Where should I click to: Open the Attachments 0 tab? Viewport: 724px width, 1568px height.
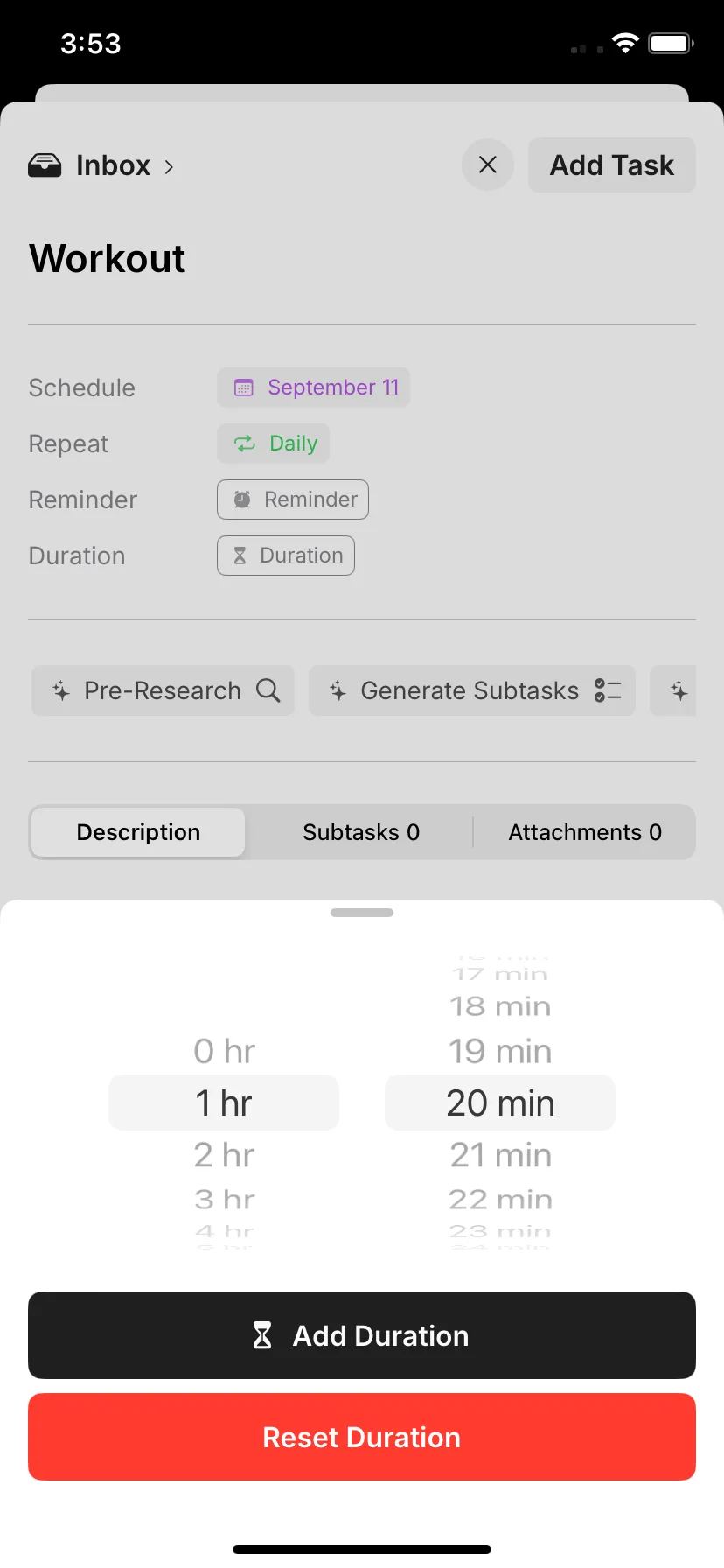(585, 832)
